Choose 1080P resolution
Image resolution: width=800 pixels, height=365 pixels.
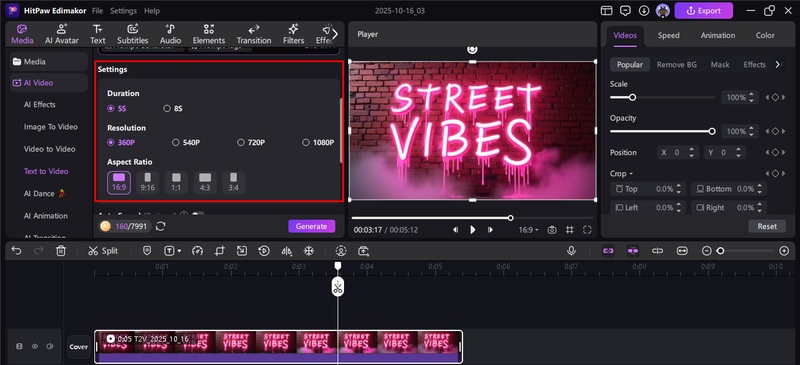(x=318, y=142)
